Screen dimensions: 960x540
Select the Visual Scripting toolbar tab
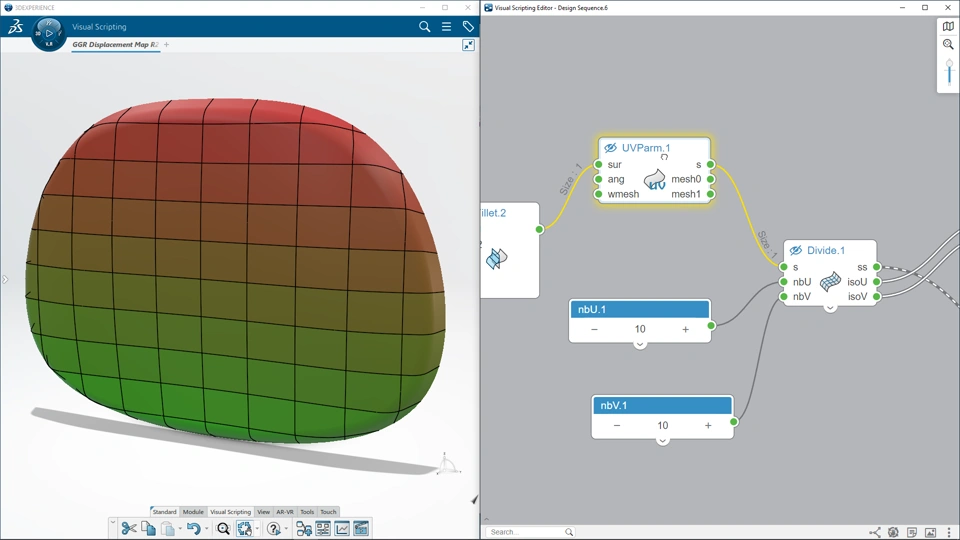point(230,512)
